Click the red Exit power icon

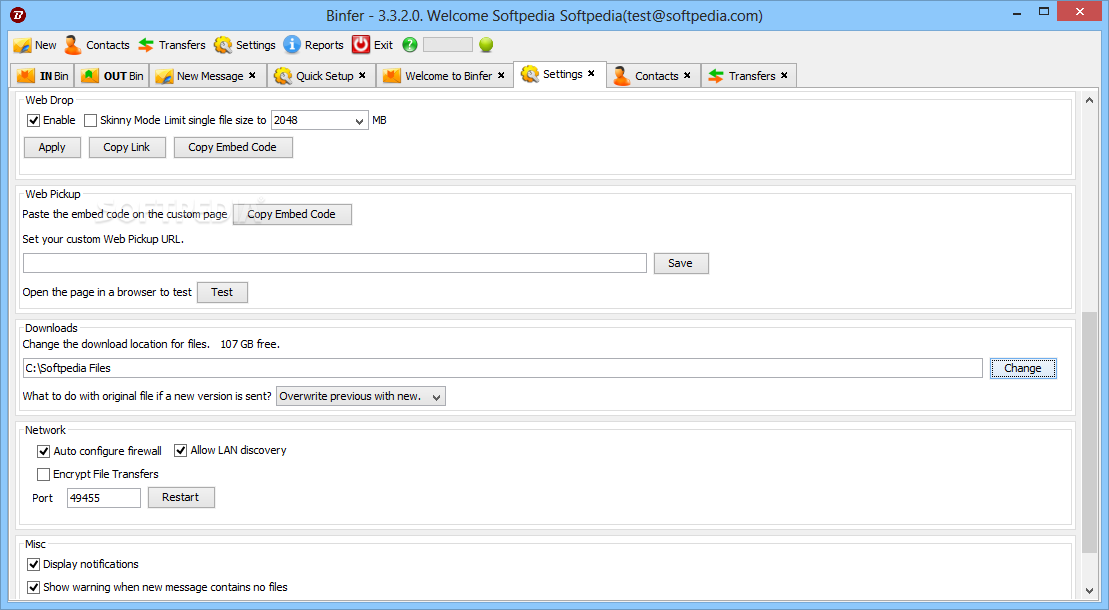[x=361, y=45]
